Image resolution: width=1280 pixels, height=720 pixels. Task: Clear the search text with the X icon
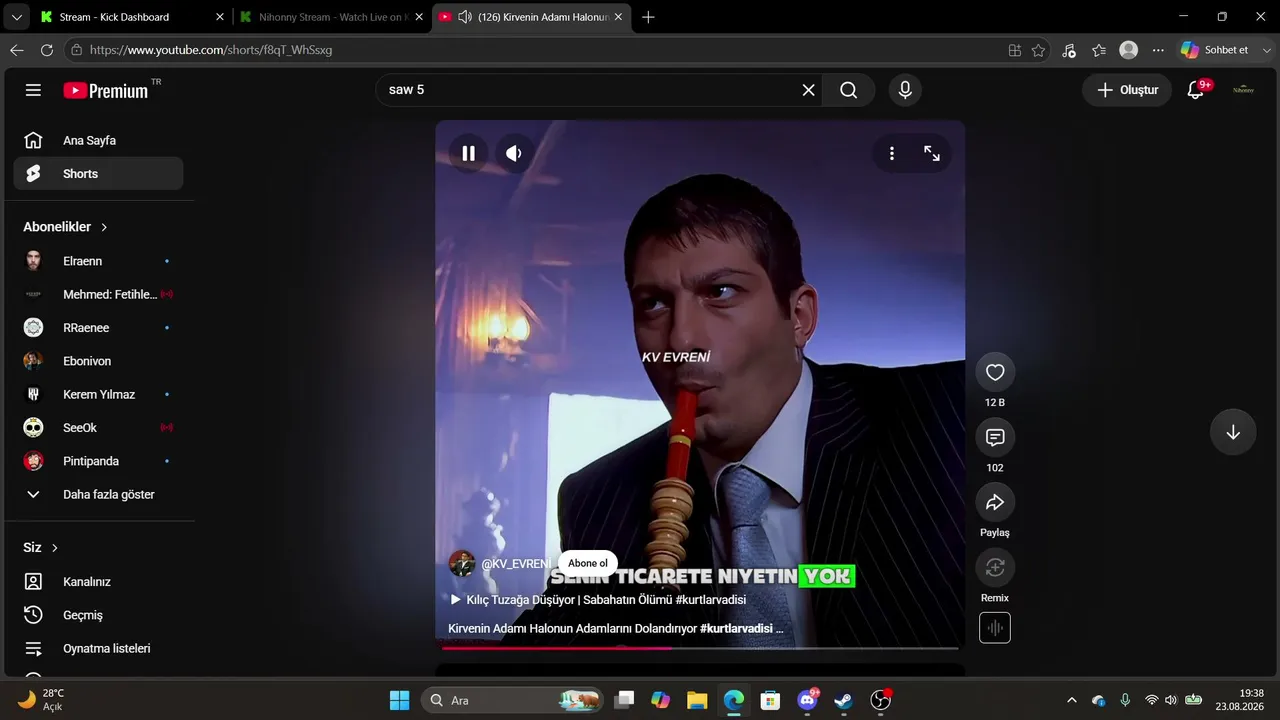coord(808,90)
